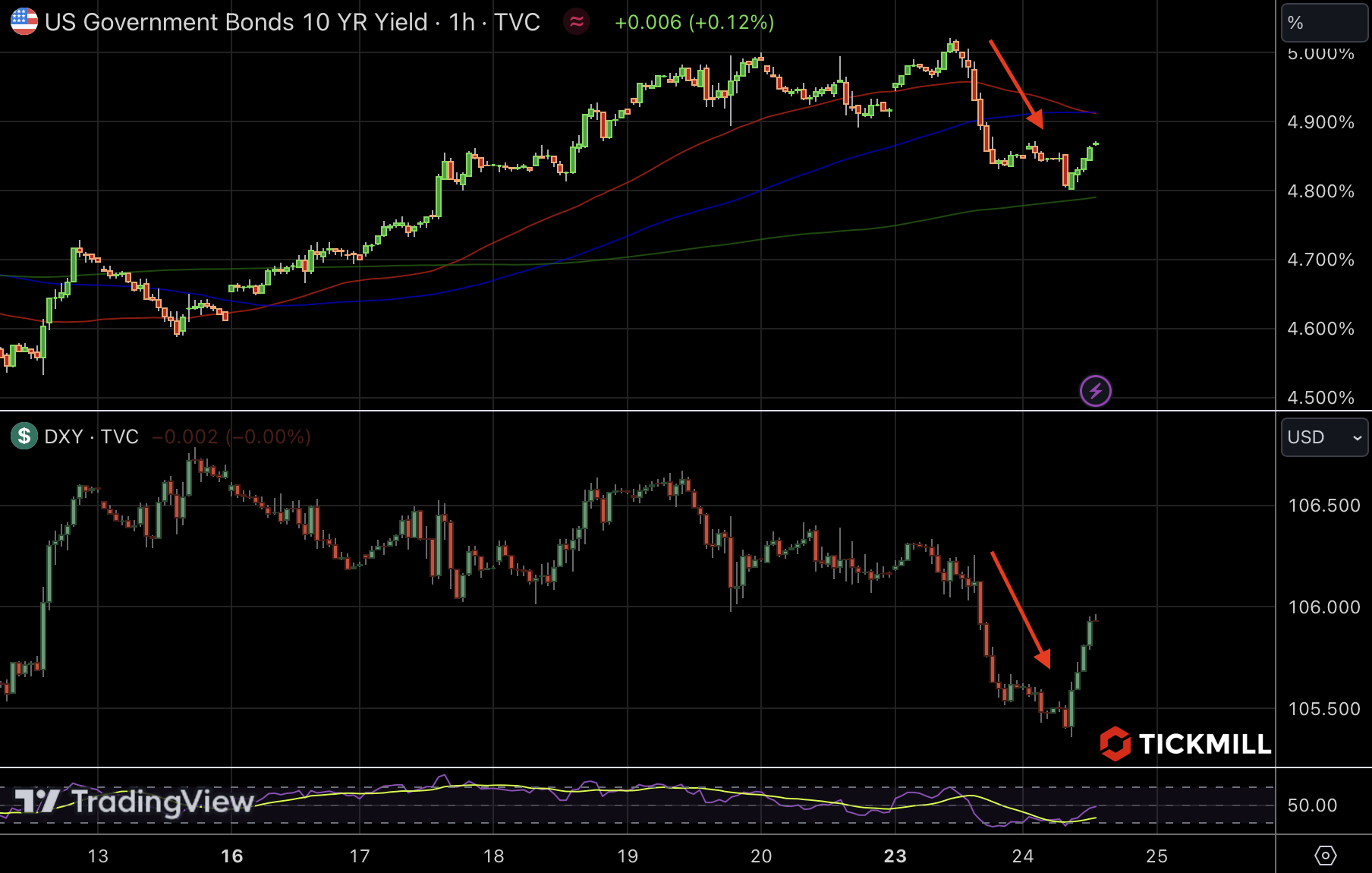Click the 106.500 DXY axis label
1372x873 pixels.
pyautogui.click(x=1324, y=506)
